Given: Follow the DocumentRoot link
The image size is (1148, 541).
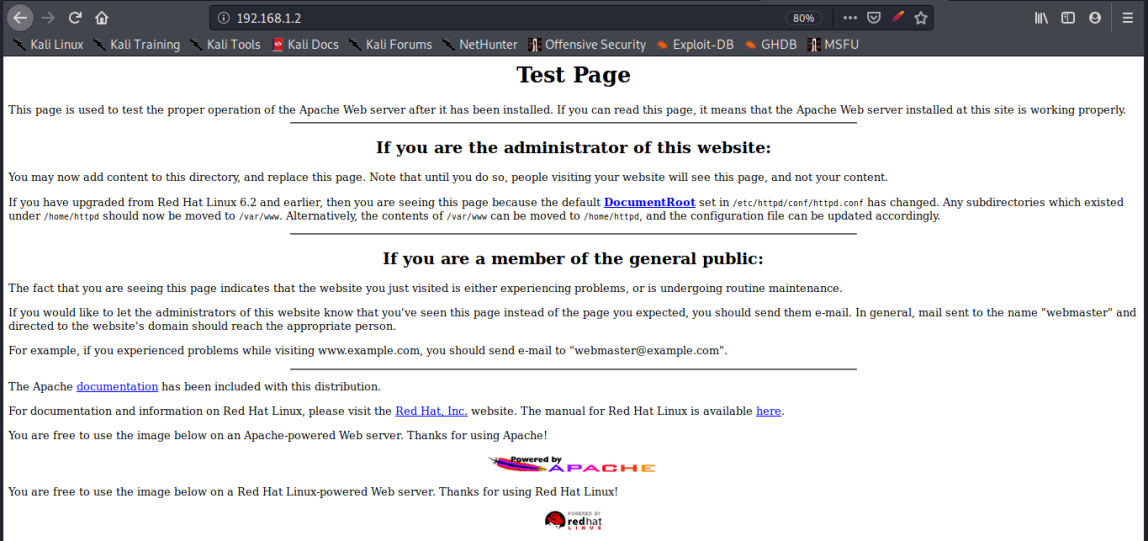Looking at the screenshot, I should click(x=649, y=203).
